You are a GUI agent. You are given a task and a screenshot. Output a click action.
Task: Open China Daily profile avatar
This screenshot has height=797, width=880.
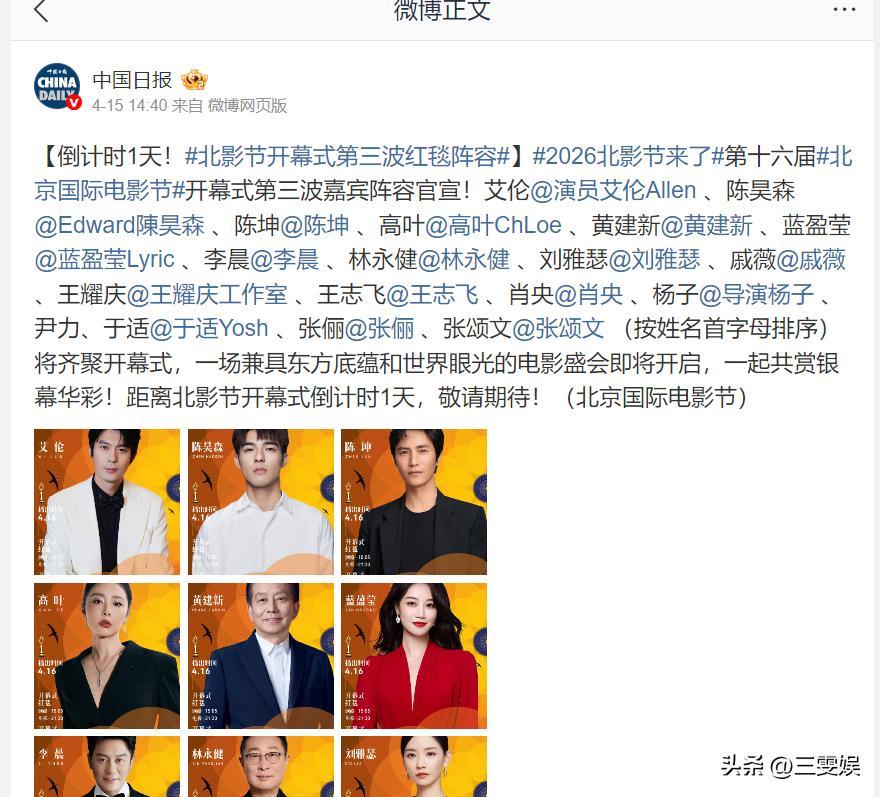pos(57,86)
